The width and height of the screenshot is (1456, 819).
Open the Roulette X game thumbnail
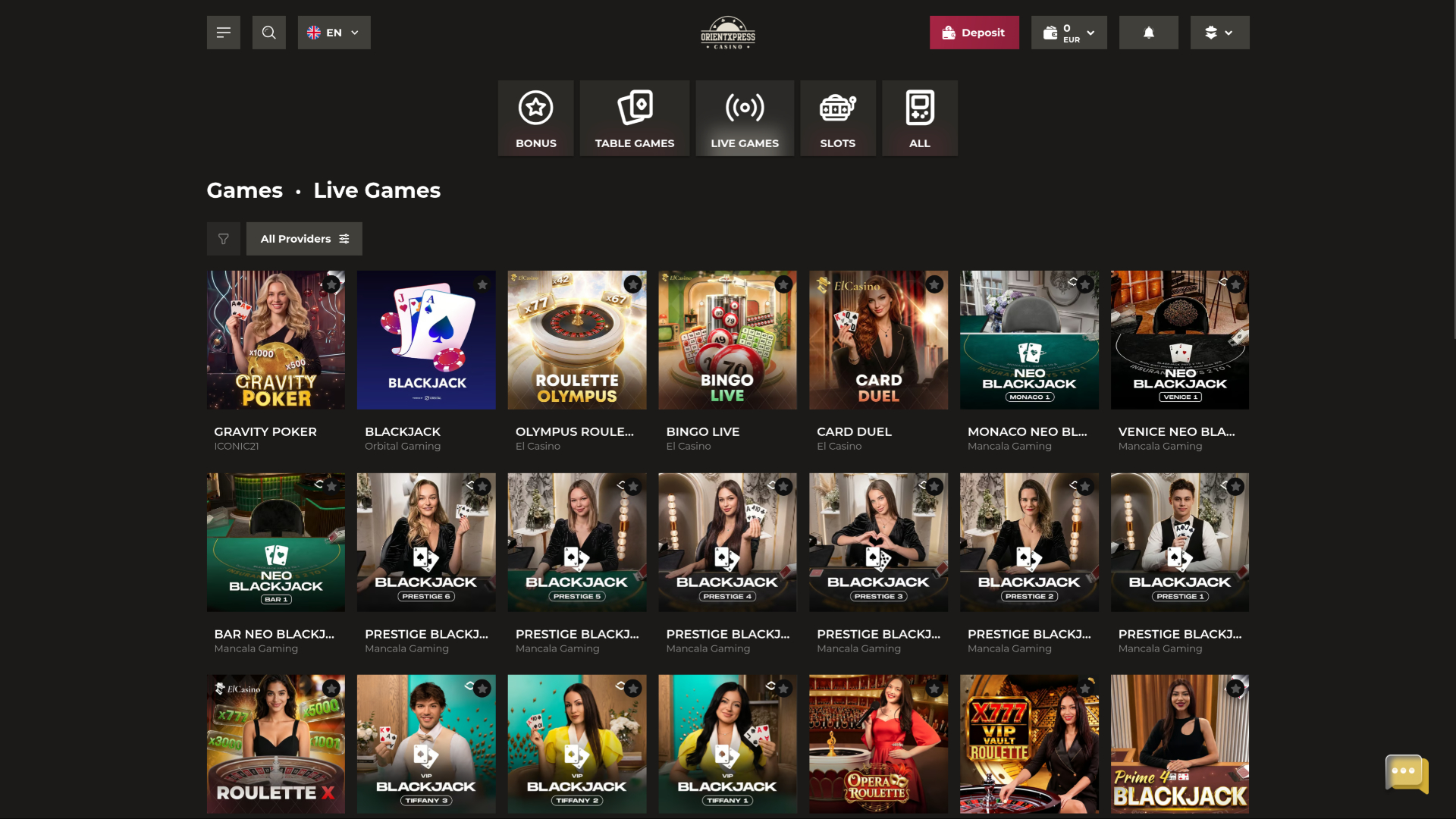pos(276,744)
